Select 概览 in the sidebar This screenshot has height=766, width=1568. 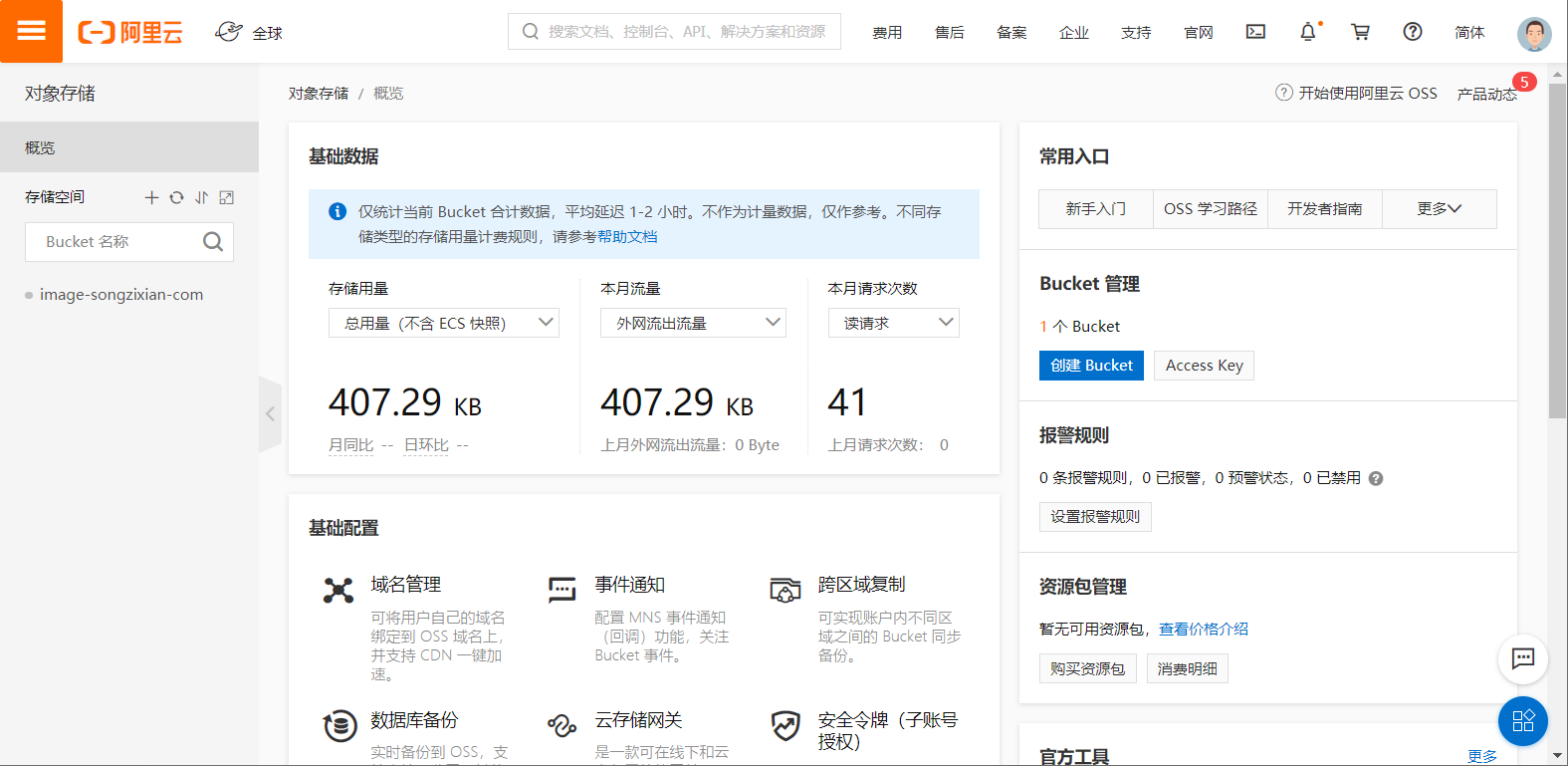[129, 147]
